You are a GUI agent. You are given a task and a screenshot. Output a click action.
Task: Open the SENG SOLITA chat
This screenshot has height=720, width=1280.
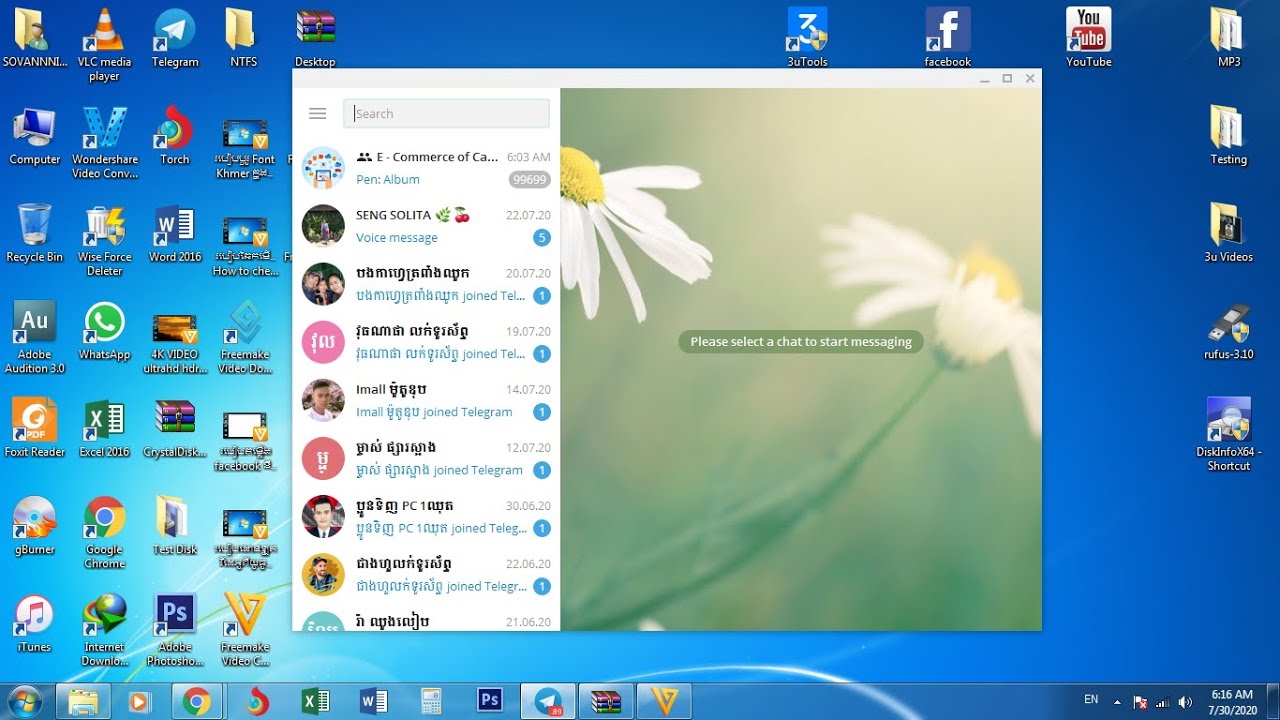click(426, 226)
